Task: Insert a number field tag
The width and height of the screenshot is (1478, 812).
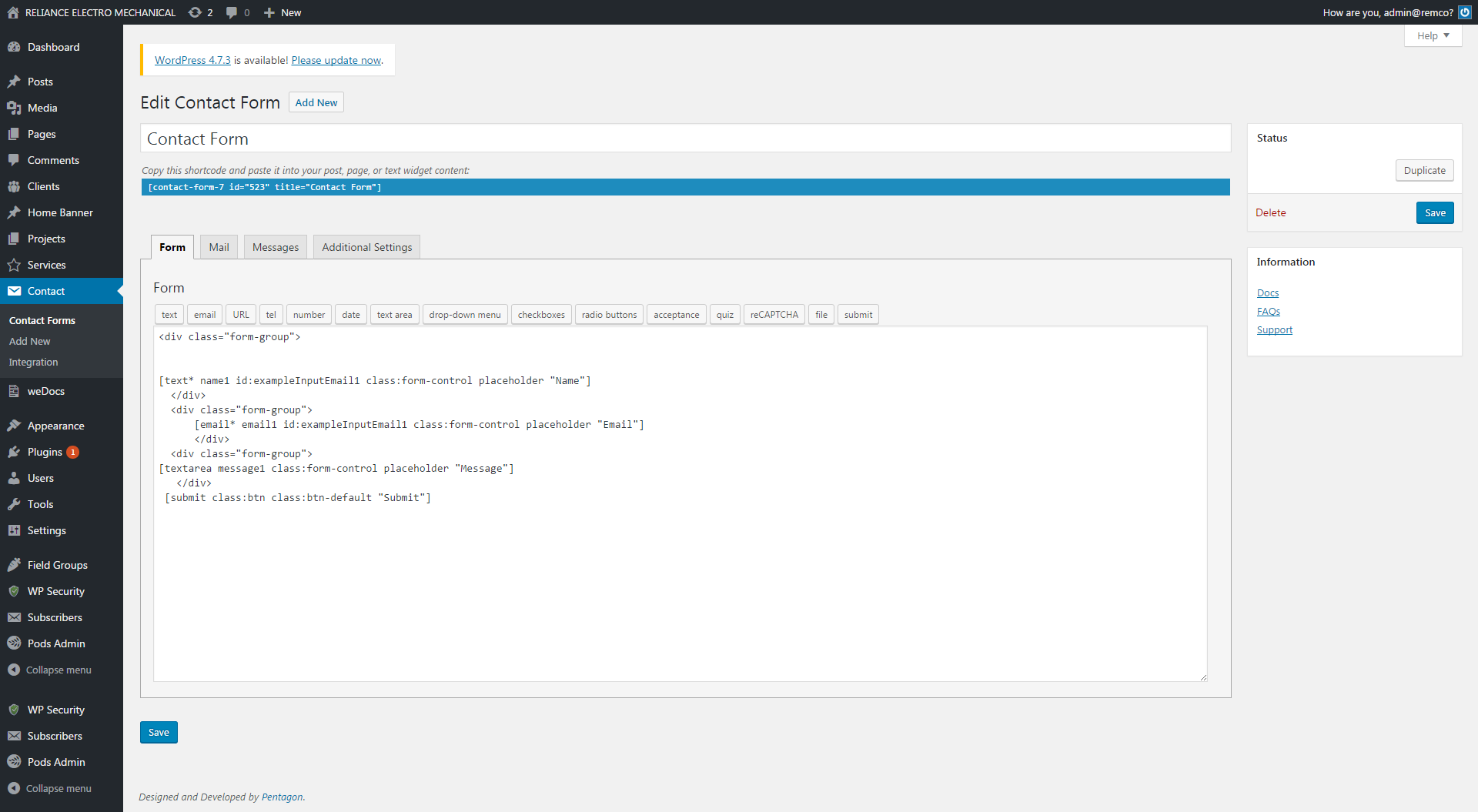Action: tap(309, 315)
